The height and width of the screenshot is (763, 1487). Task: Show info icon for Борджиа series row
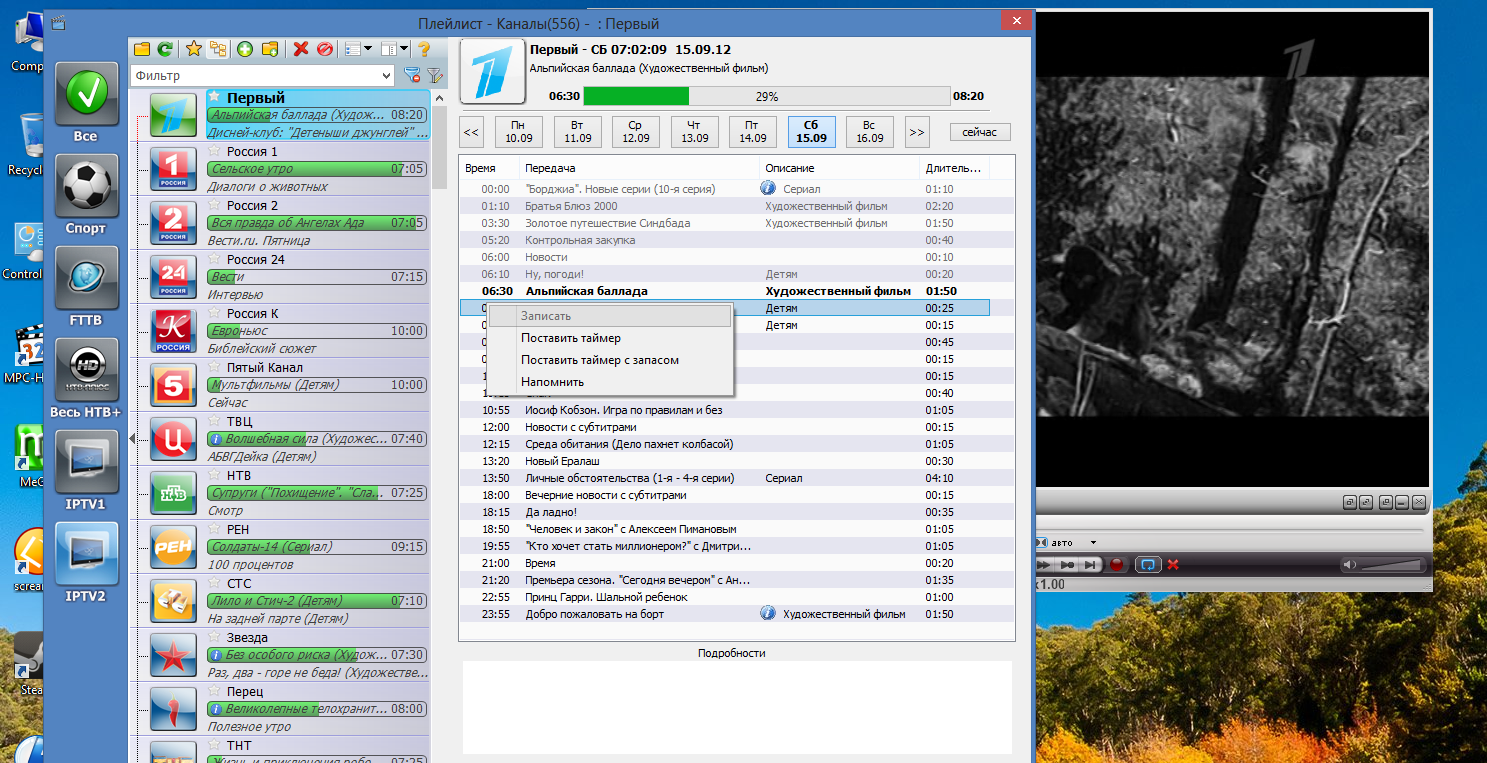pyautogui.click(x=768, y=188)
